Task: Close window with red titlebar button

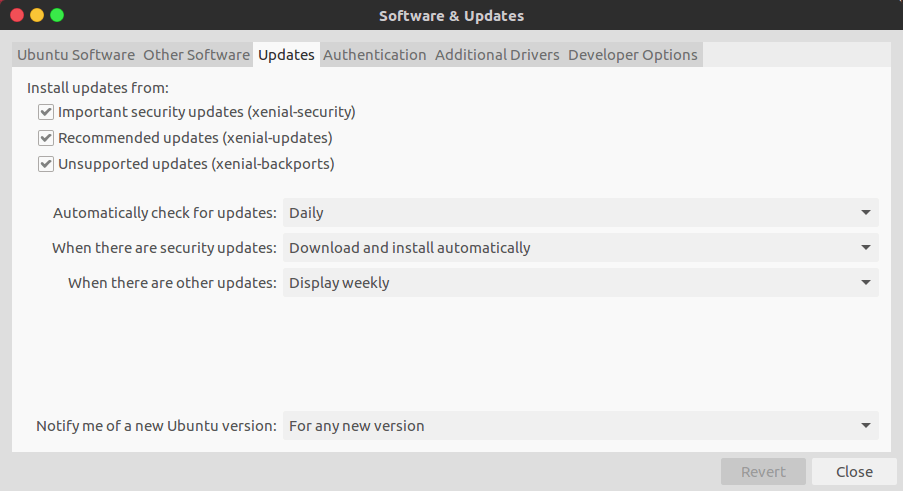Action: tap(17, 16)
